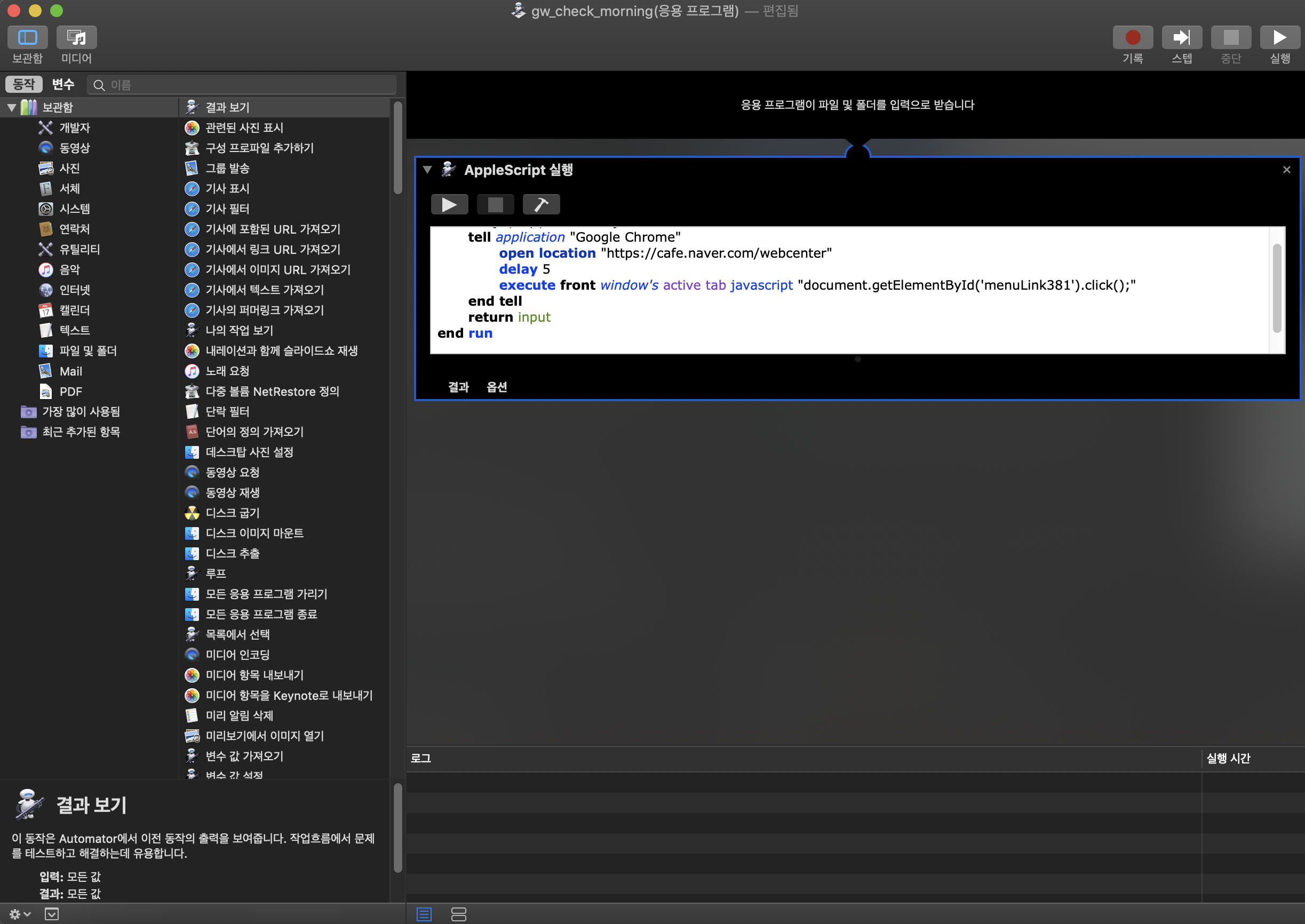Open the 옵션 tab of action
Screen dimensions: 1305x924
pos(497,387)
